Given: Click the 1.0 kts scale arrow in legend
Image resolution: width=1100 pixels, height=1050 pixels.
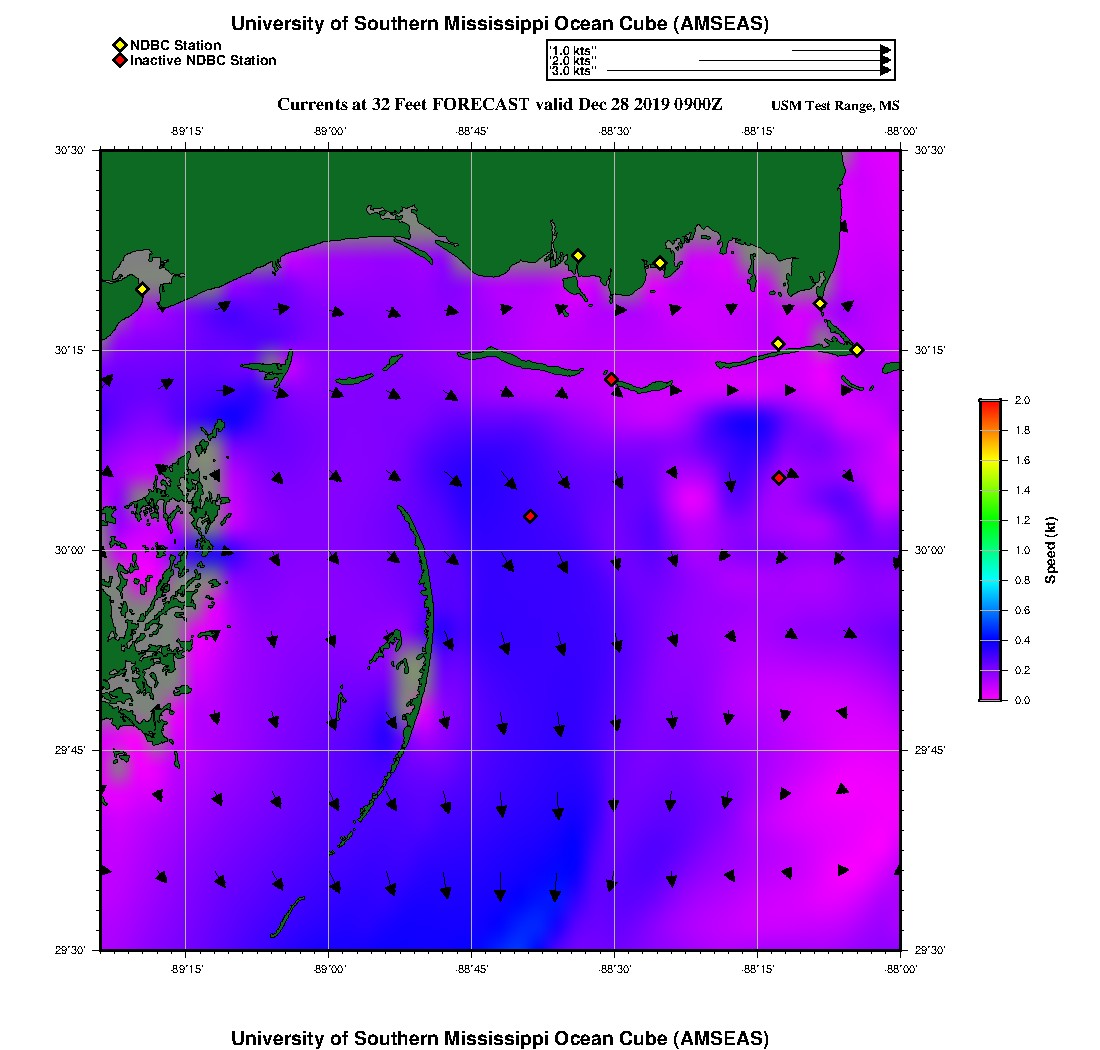Looking at the screenshot, I should (x=840, y=49).
